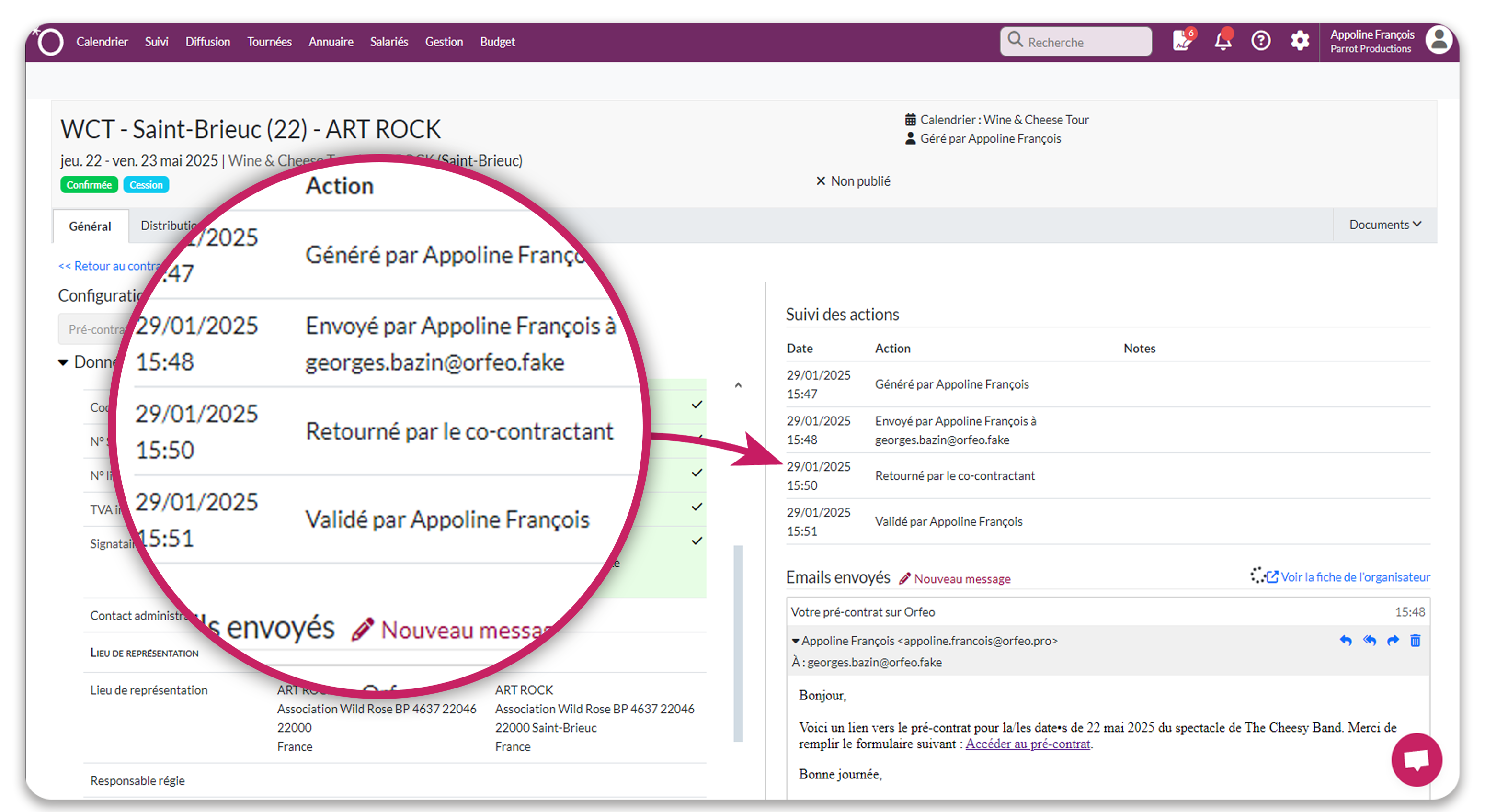
Task: Open the Calendrier menu
Action: [102, 42]
